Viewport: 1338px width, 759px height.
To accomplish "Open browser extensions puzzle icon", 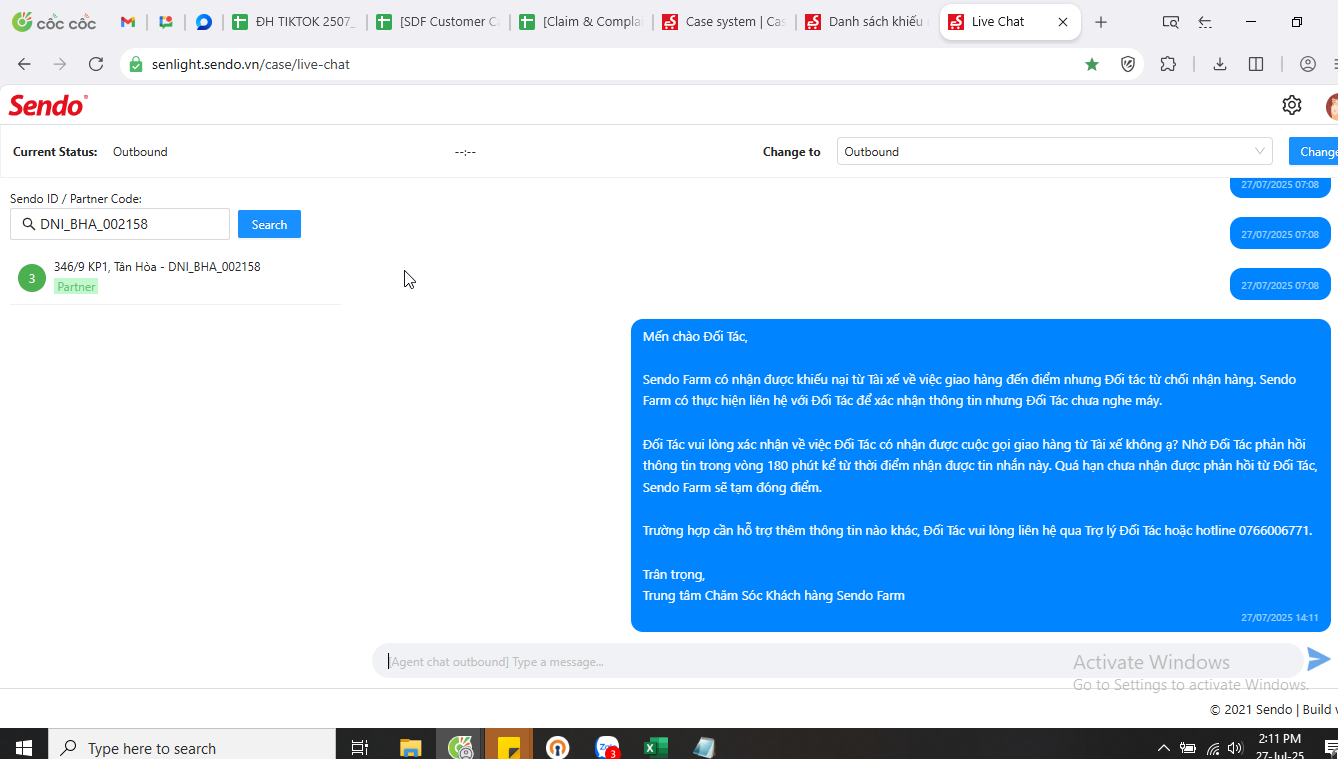I will 1168,64.
